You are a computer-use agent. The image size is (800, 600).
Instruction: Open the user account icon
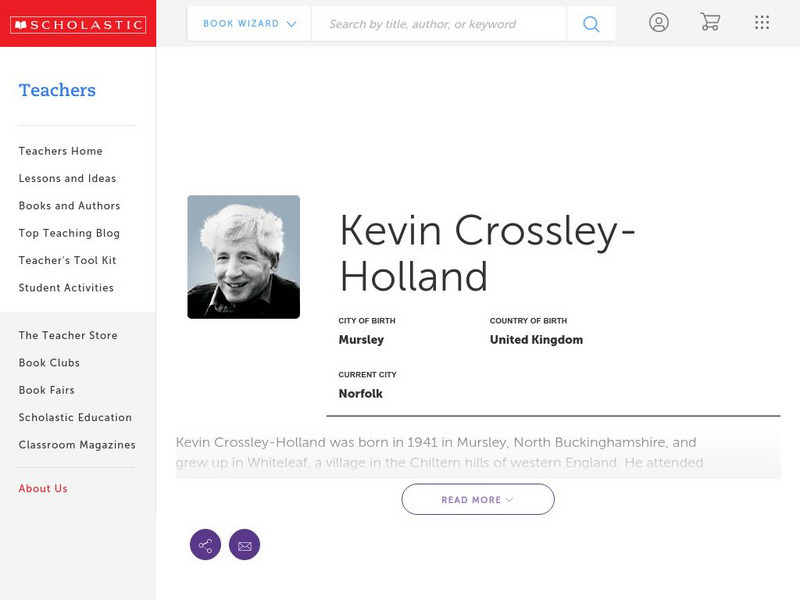click(x=658, y=23)
